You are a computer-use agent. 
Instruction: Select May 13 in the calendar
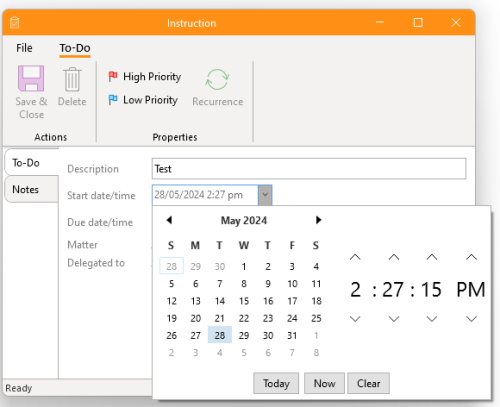coord(196,301)
